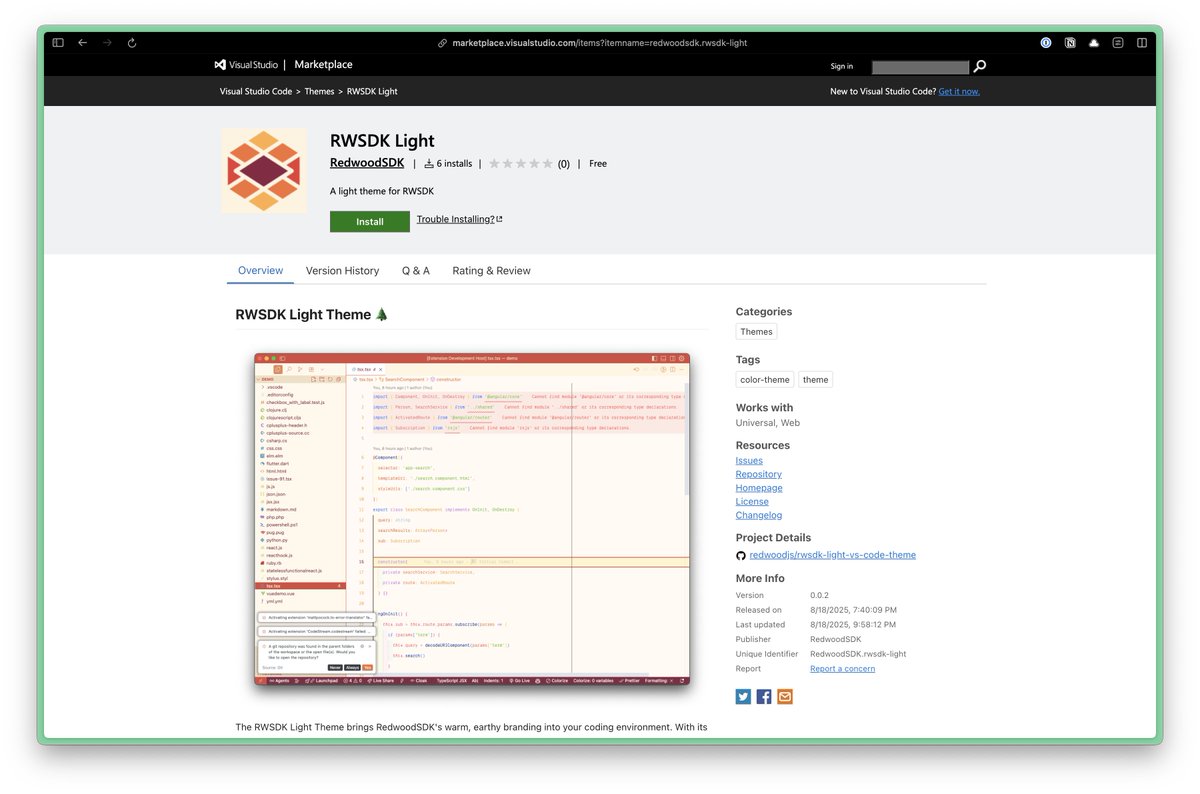Click the theme tag
This screenshot has width=1200, height=794.
tap(816, 379)
